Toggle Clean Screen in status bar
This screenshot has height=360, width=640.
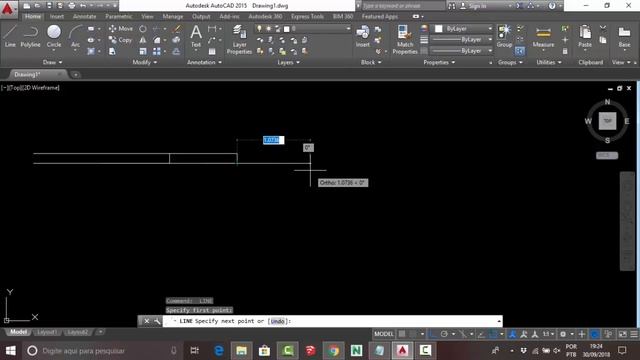pyautogui.click(x=623, y=334)
